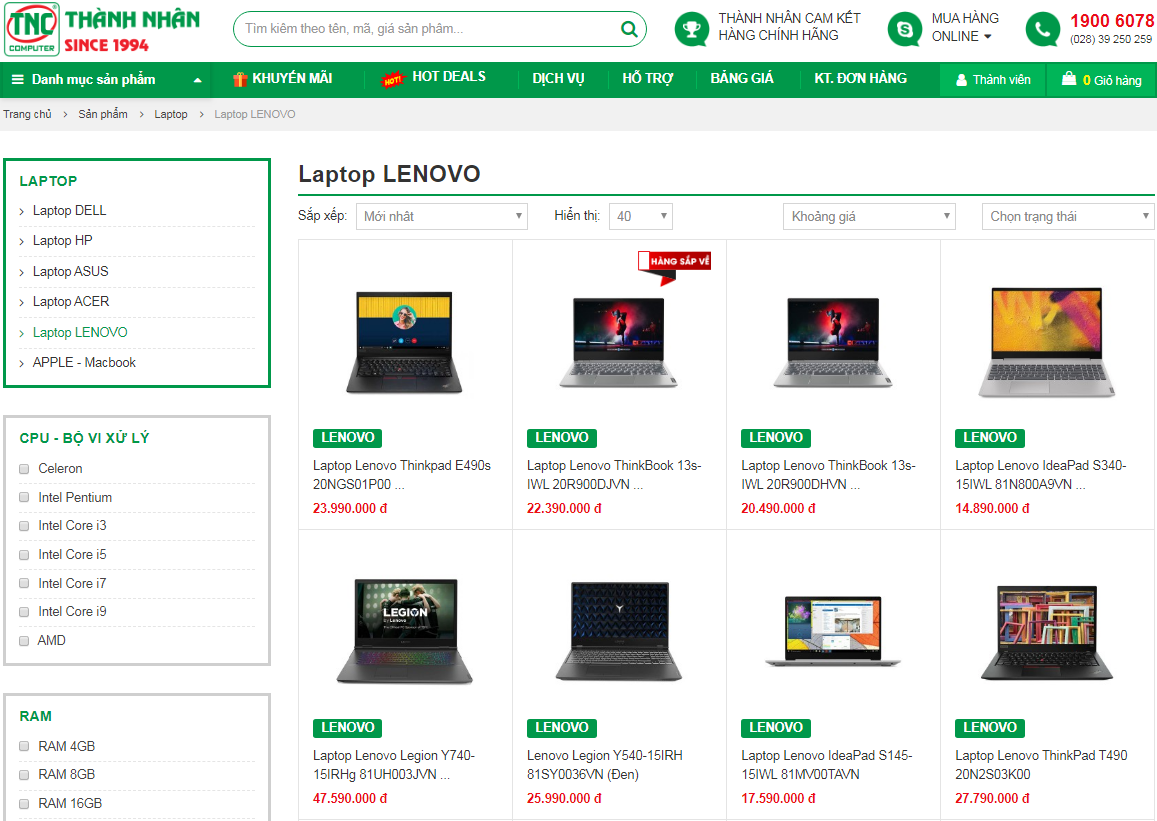
Task: Open the KT. Đơn Hàng menu
Action: pyautogui.click(x=860, y=78)
